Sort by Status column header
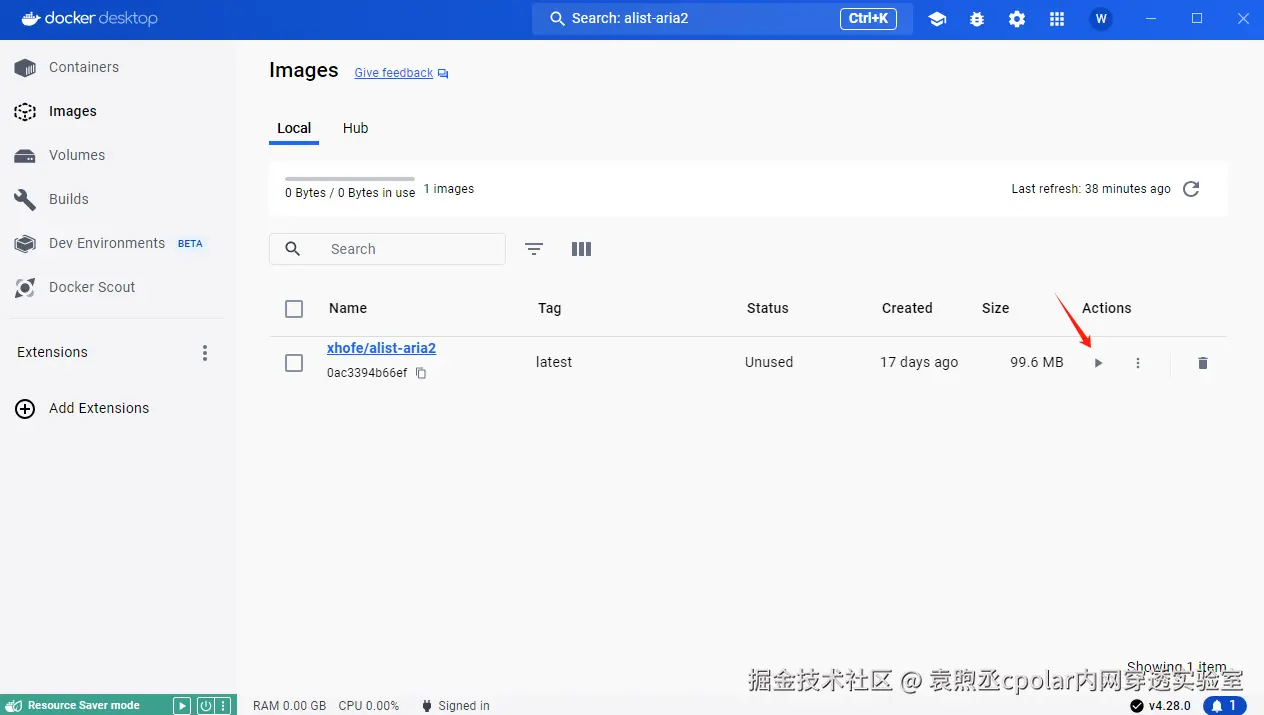Screen dimensions: 1264x715 [x=768, y=308]
